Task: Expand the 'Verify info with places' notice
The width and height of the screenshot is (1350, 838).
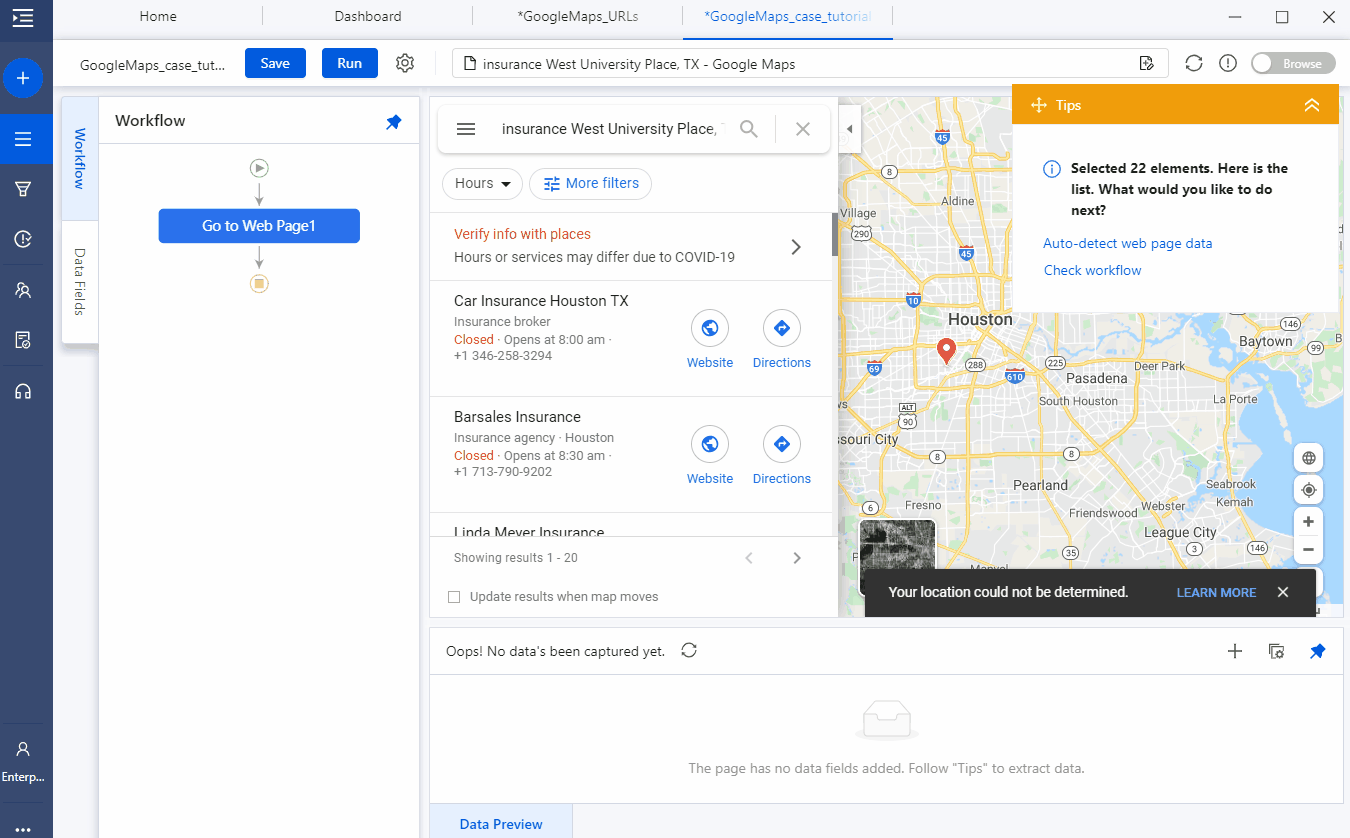Action: pos(796,247)
